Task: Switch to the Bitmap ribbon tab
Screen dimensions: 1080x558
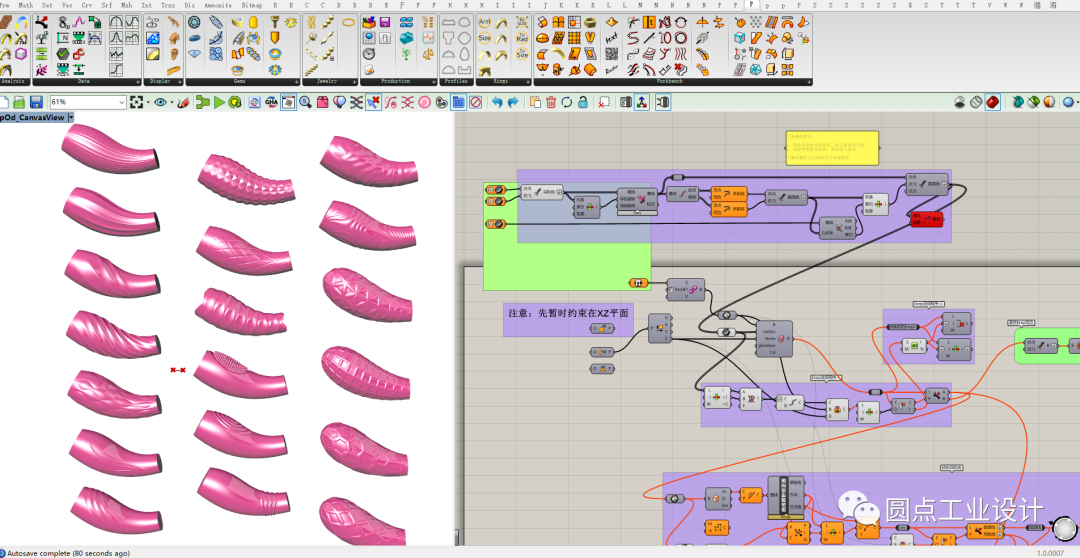Action: [251, 5]
